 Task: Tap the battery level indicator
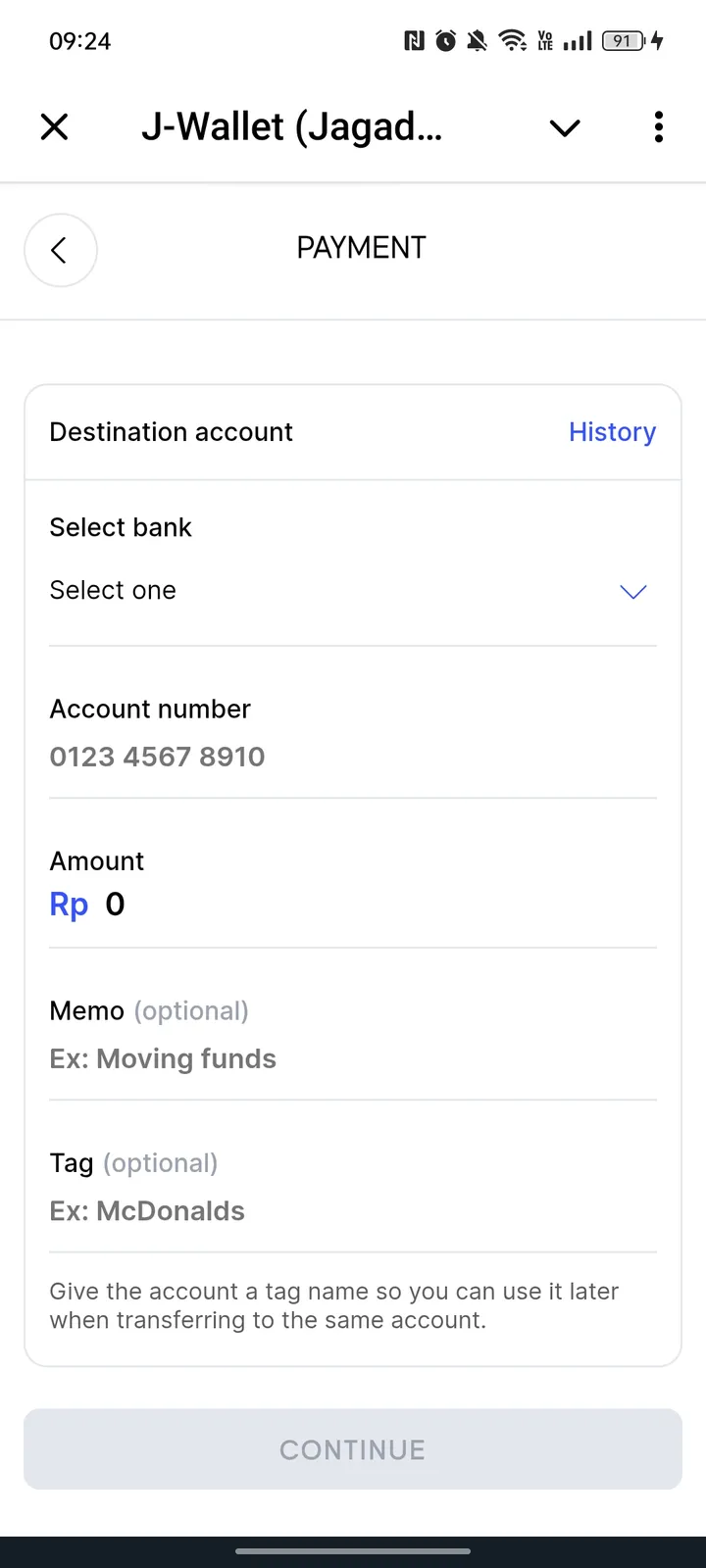point(624,41)
